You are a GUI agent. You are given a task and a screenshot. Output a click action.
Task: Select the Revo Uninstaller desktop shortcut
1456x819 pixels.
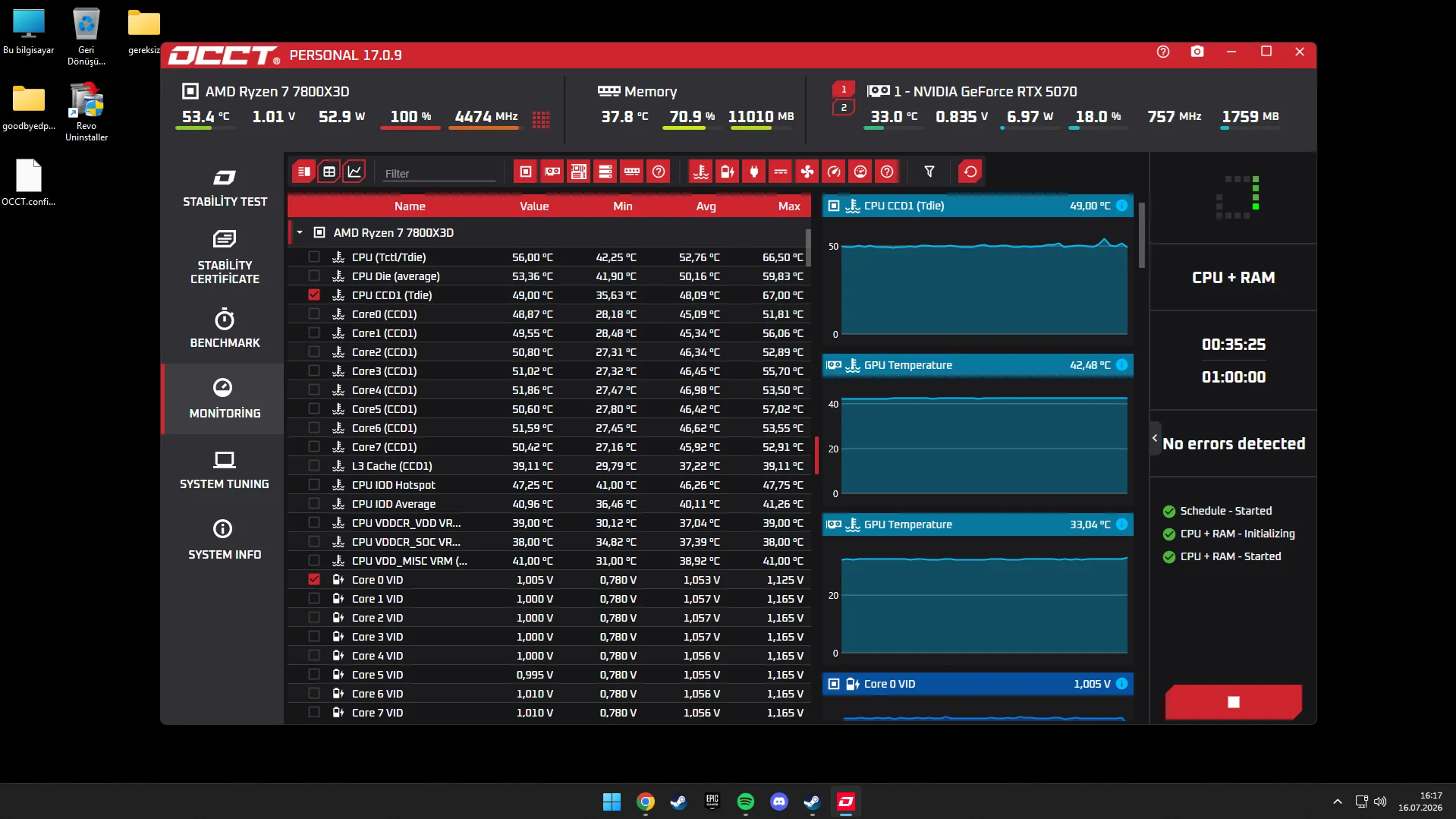pyautogui.click(x=86, y=112)
